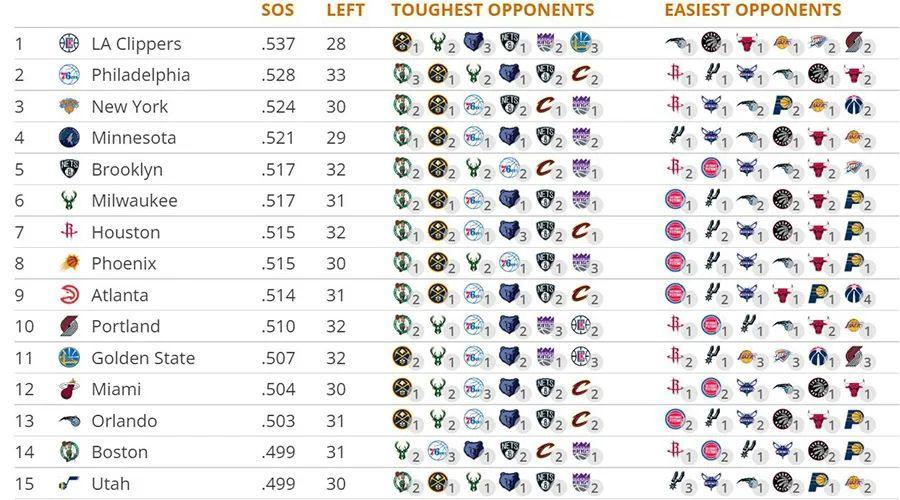
Task: Click the Orlando team name
Action: [124, 421]
